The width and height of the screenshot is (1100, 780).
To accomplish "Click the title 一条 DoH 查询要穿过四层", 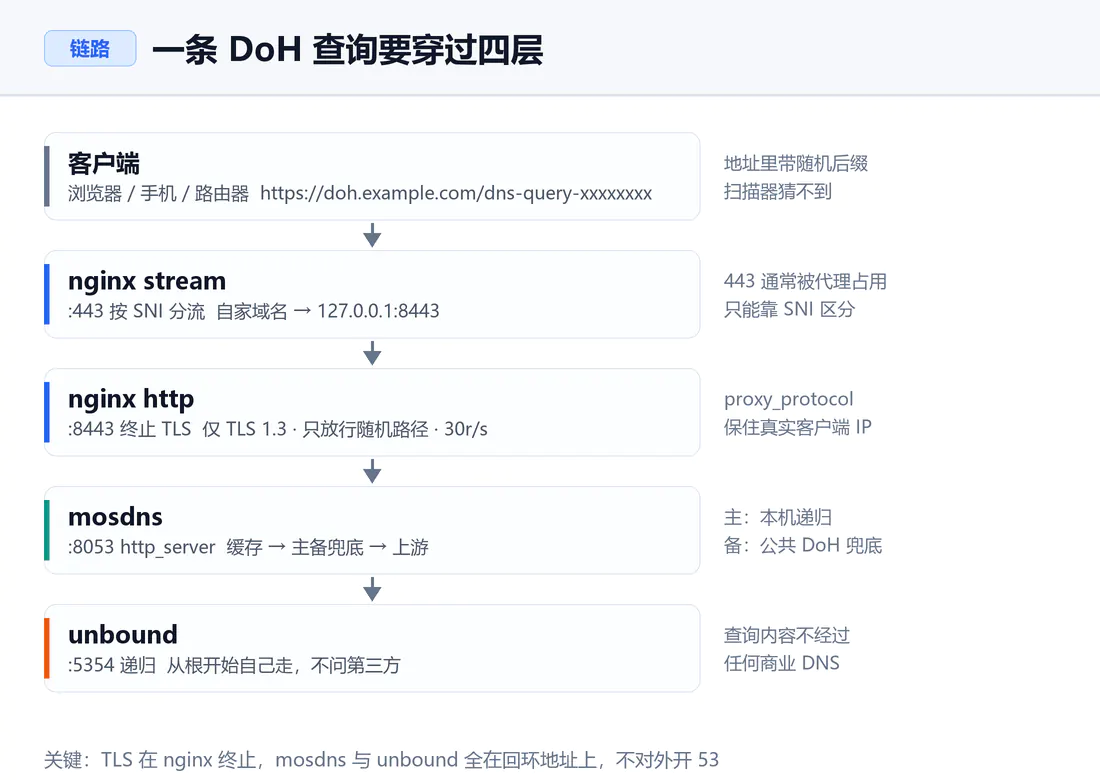I will [347, 50].
